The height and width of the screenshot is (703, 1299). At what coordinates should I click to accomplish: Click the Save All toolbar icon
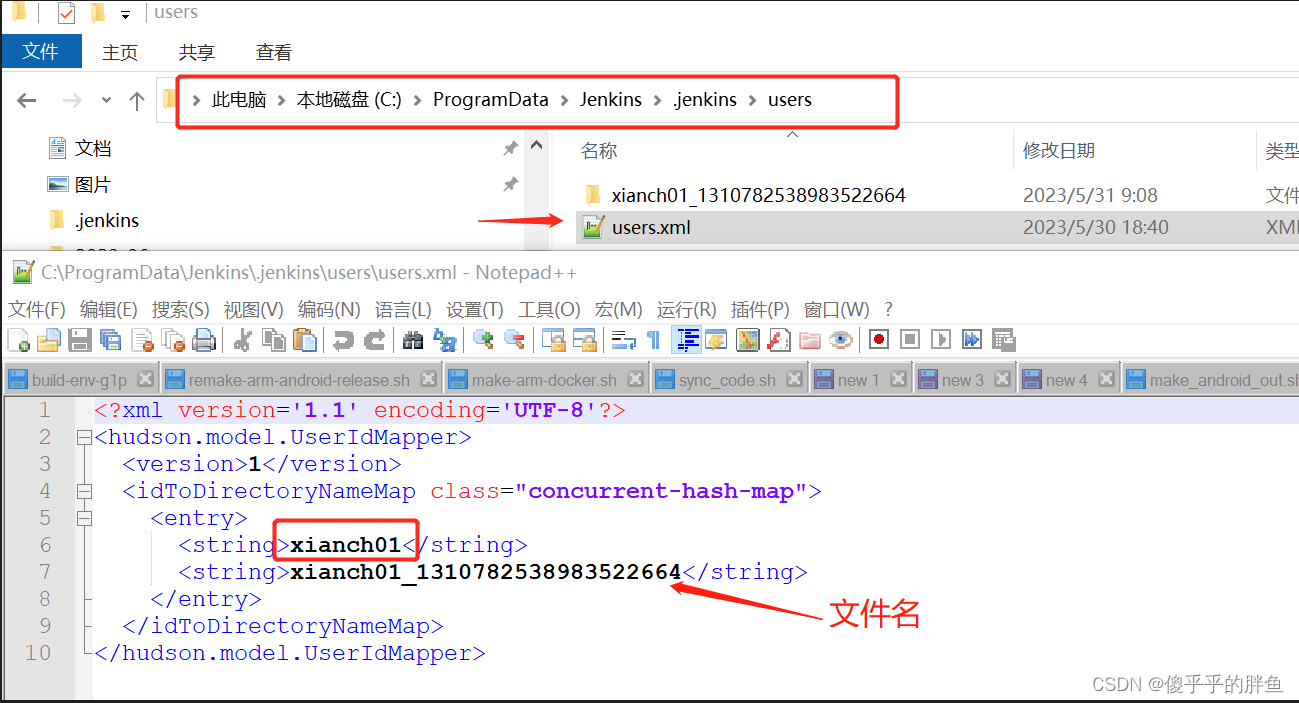point(111,340)
